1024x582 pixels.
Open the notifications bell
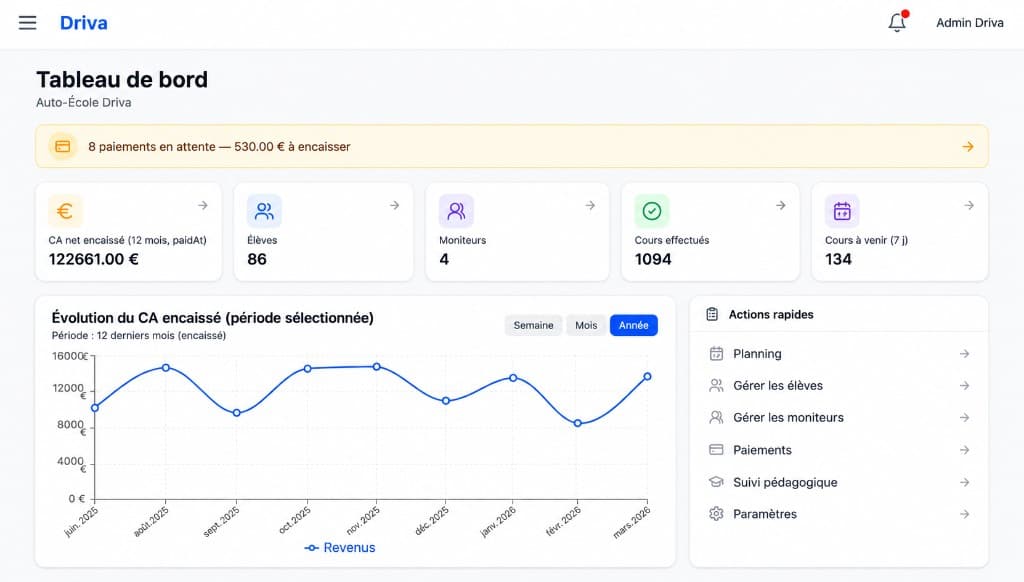pyautogui.click(x=897, y=22)
